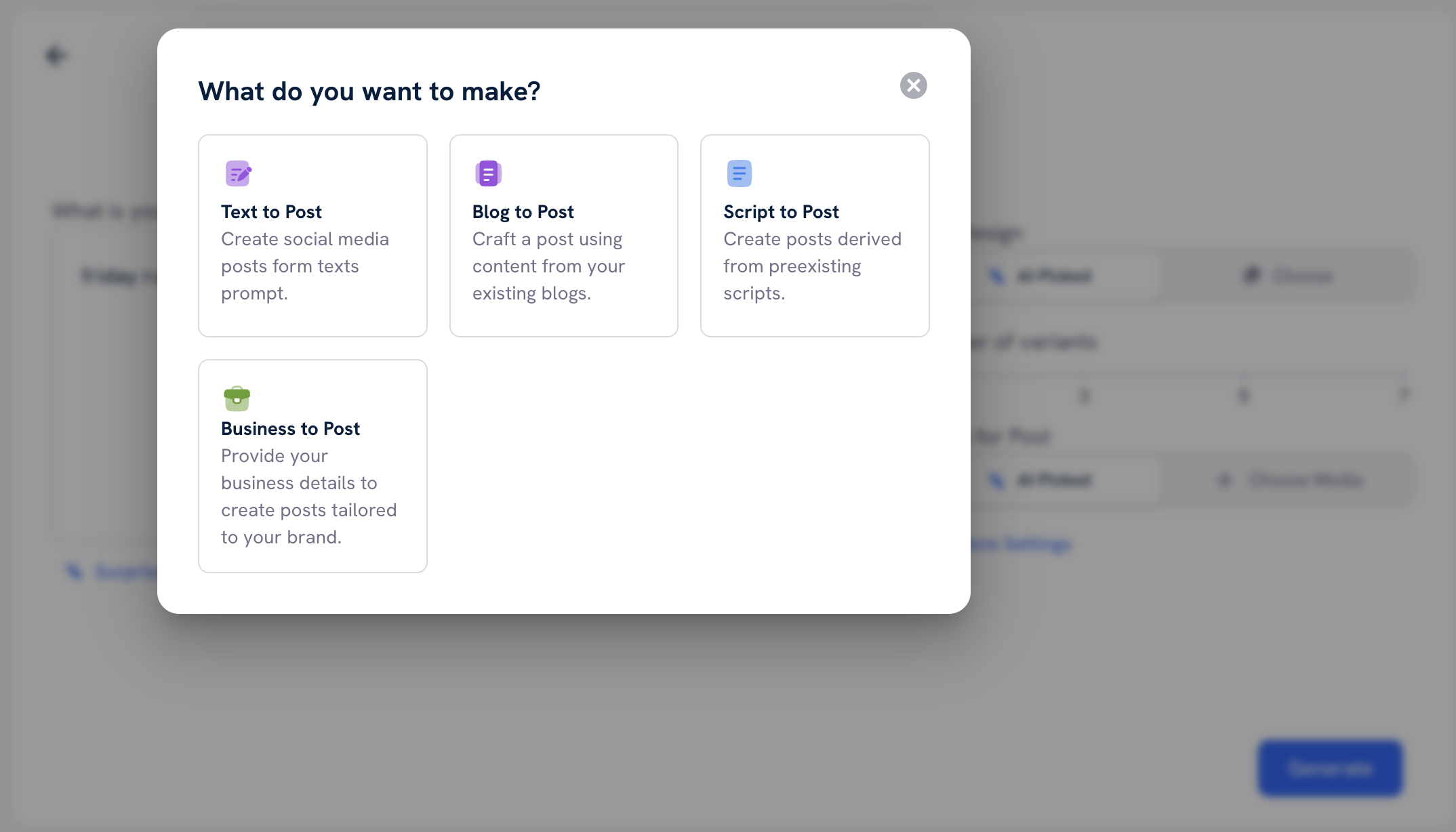Select the 'Business to Post' heading
This screenshot has height=832, width=1456.
point(290,429)
